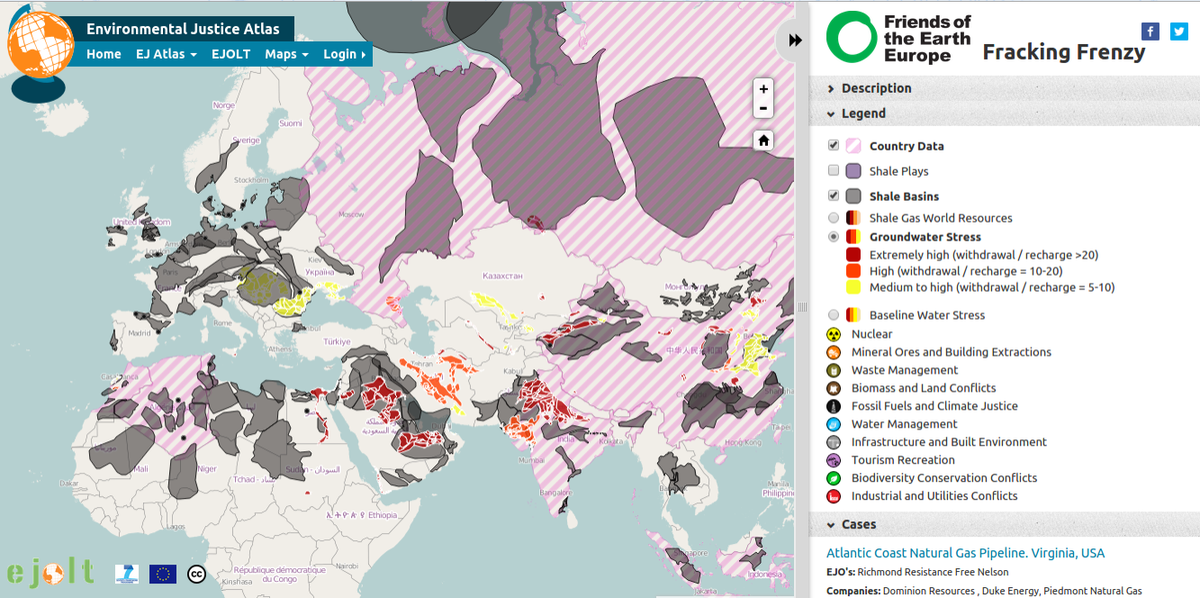Open the EJ Atlas dropdown menu
Screen dimensions: 1200x598
click(166, 54)
